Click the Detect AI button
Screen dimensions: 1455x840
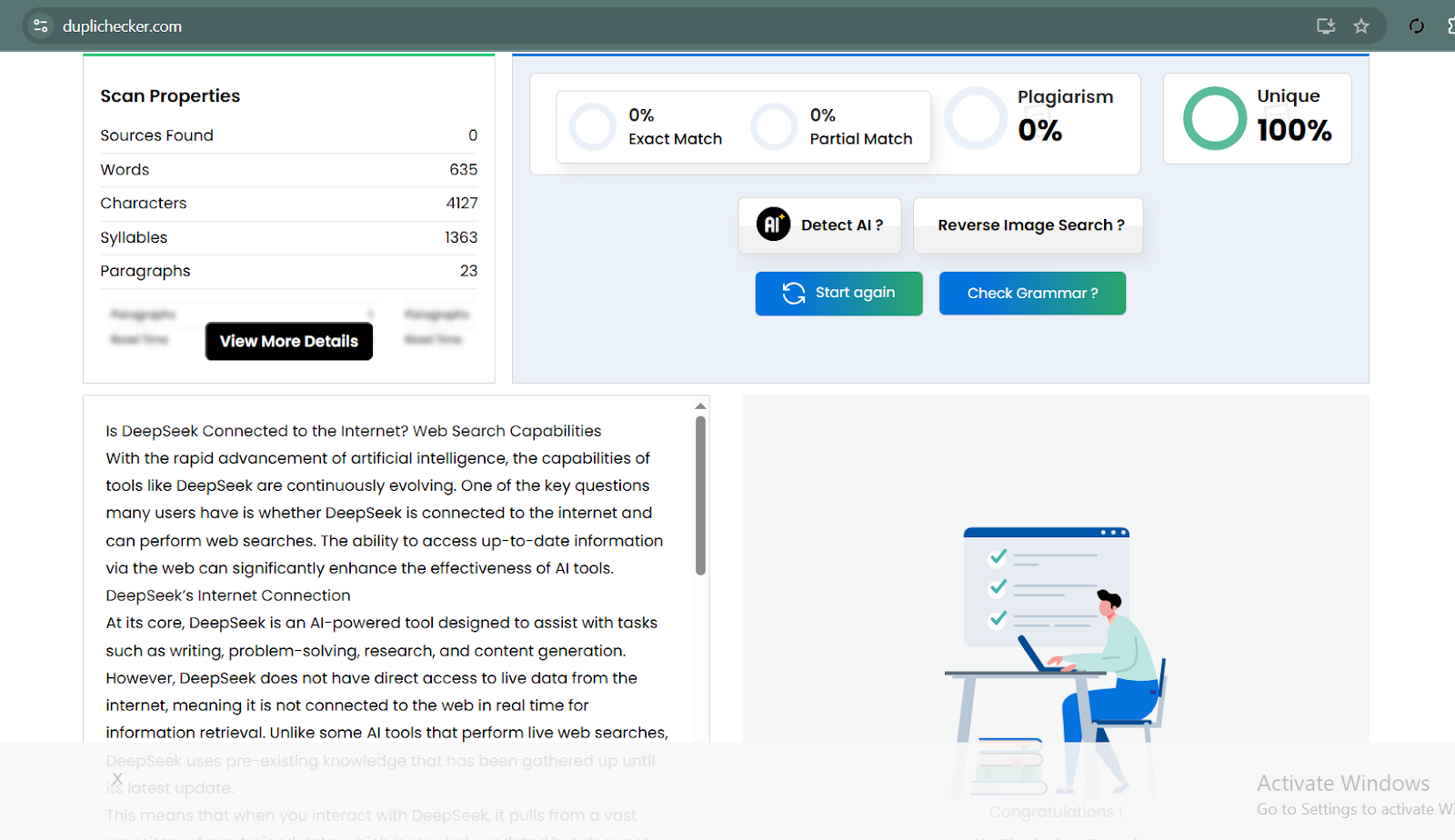tap(819, 225)
